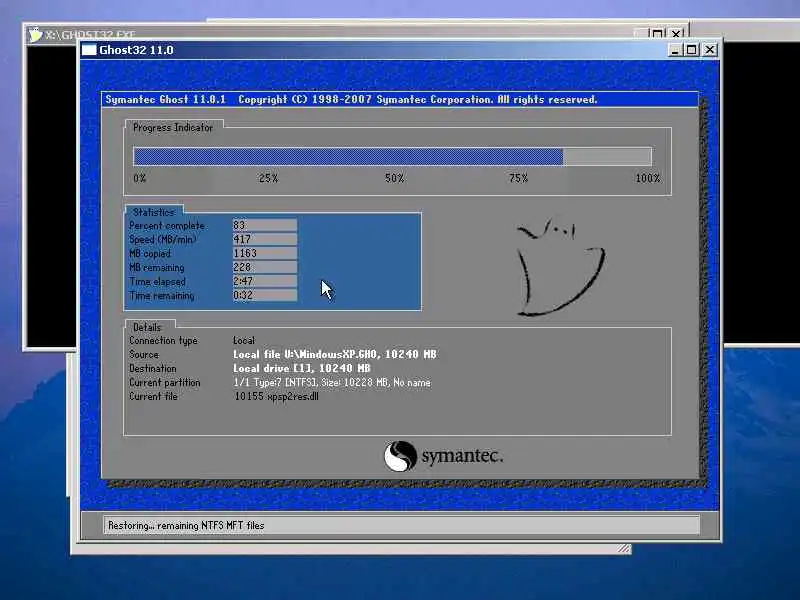
Task: Click the MB remaining value 228
Action: click(264, 267)
